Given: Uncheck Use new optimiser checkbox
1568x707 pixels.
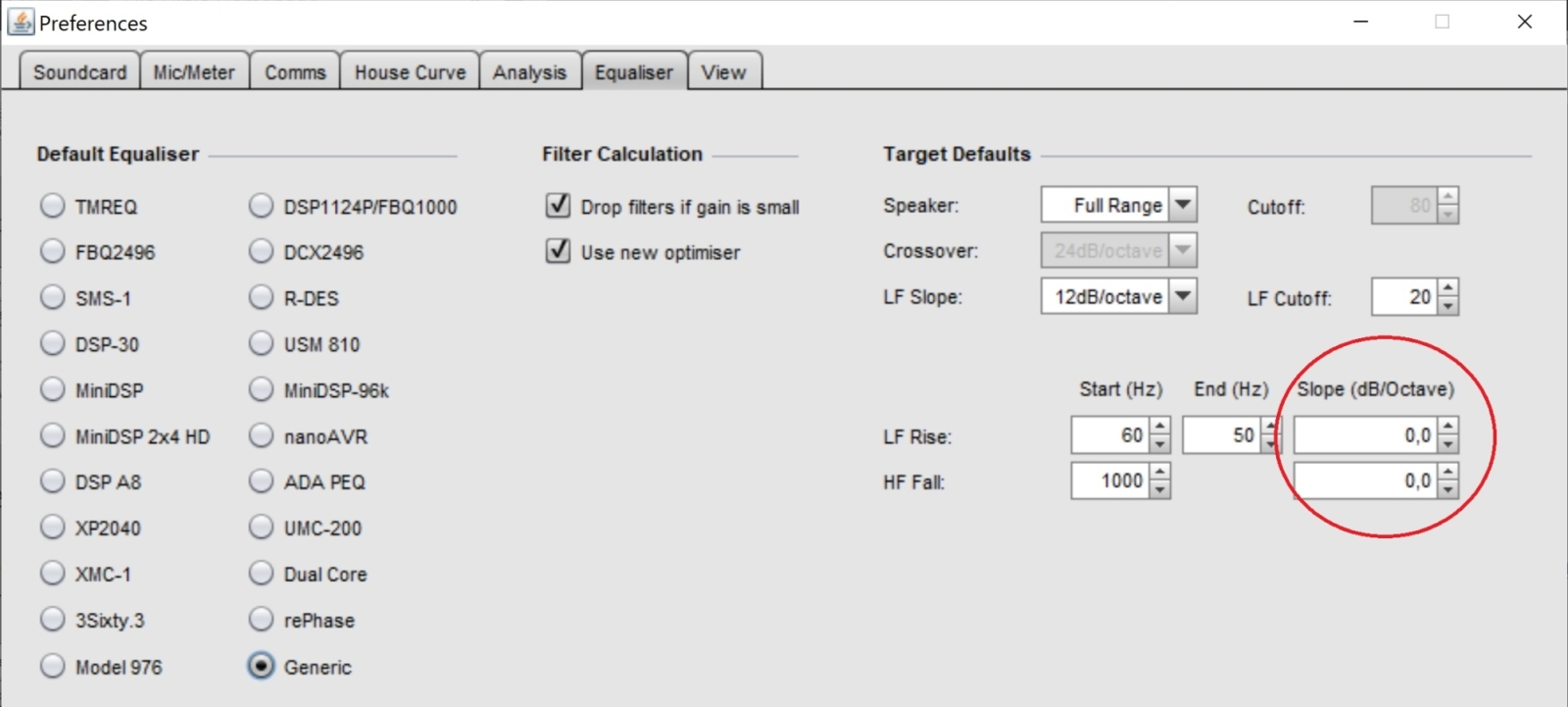Looking at the screenshot, I should coord(558,251).
